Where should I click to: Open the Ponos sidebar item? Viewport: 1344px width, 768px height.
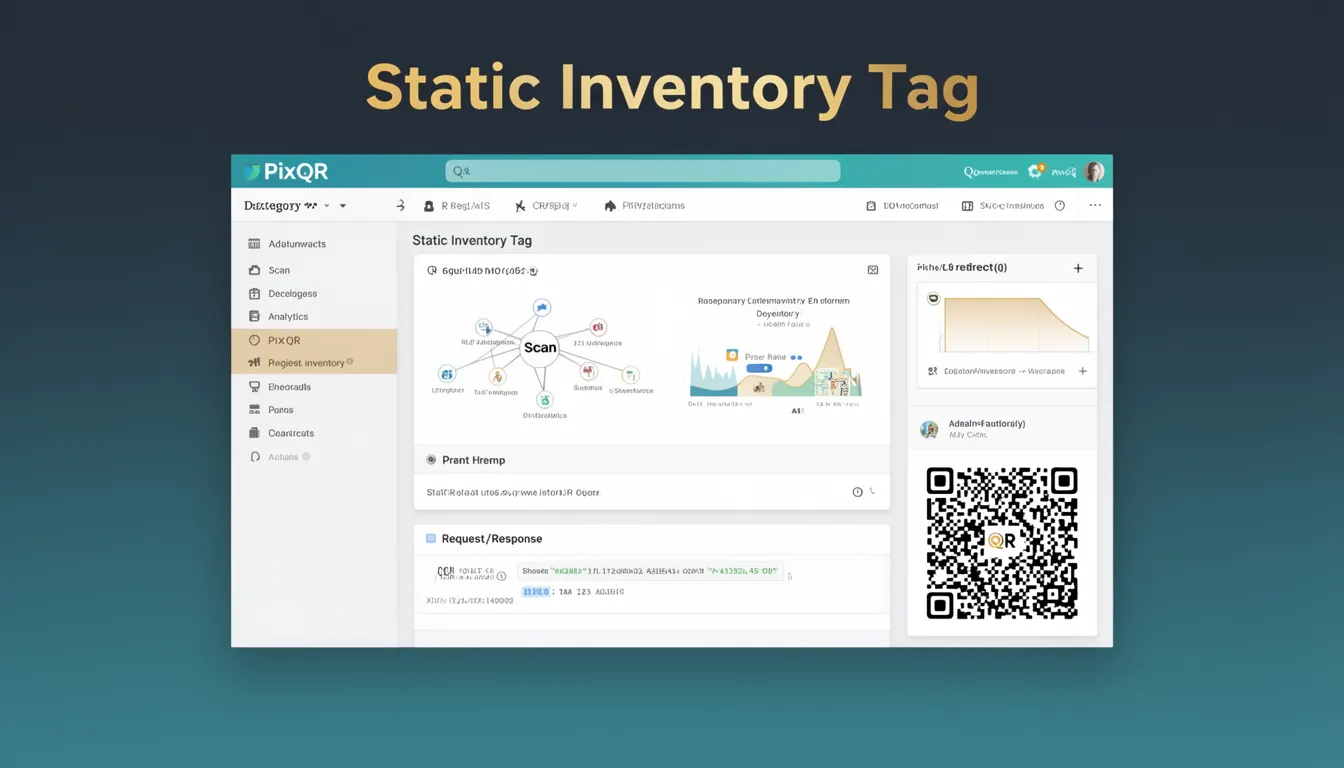click(271, 410)
